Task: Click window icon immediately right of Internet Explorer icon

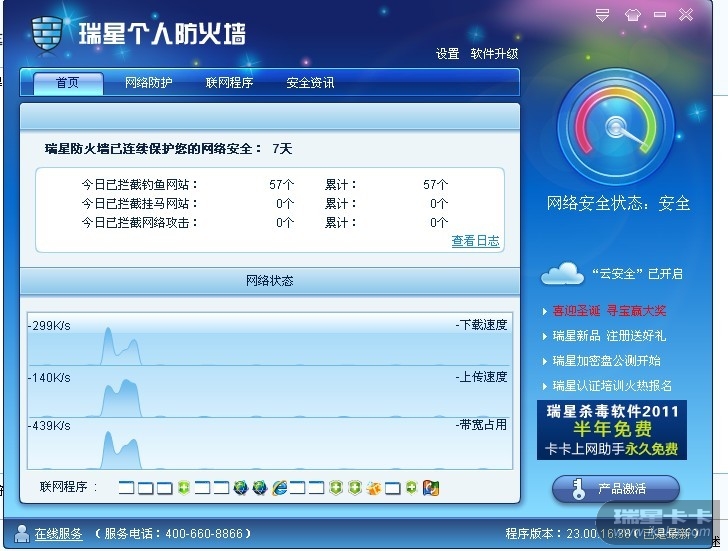Action: [298, 487]
